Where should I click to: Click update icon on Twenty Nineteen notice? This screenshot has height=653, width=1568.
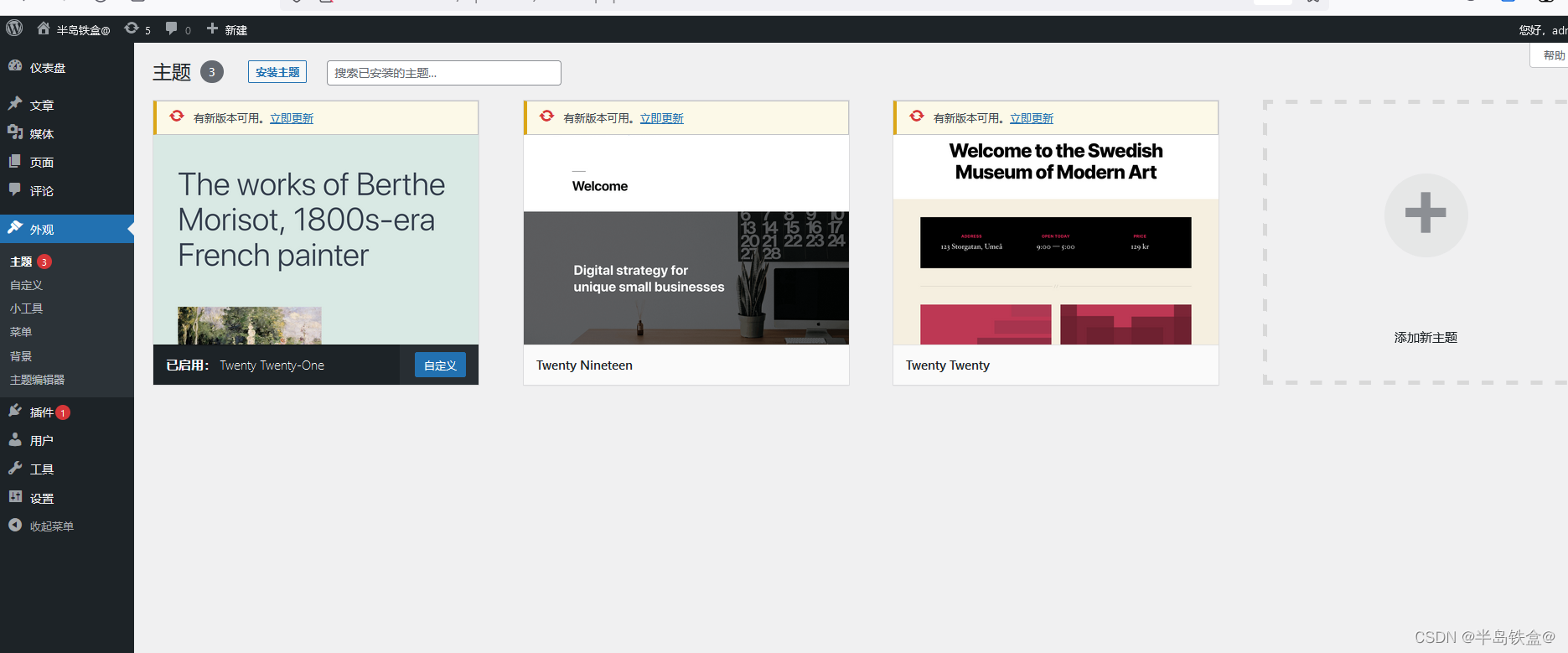[x=546, y=117]
